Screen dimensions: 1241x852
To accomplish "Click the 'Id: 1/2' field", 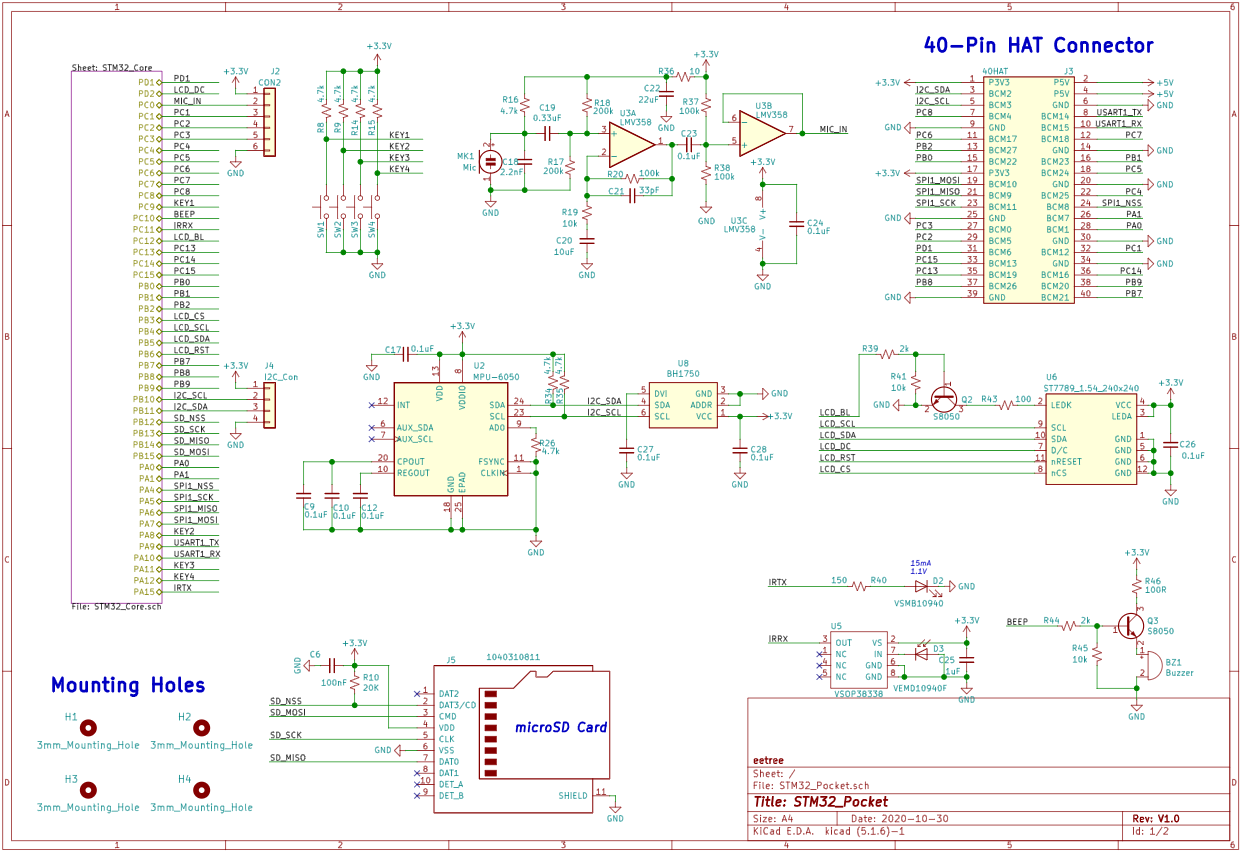I will point(1150,831).
